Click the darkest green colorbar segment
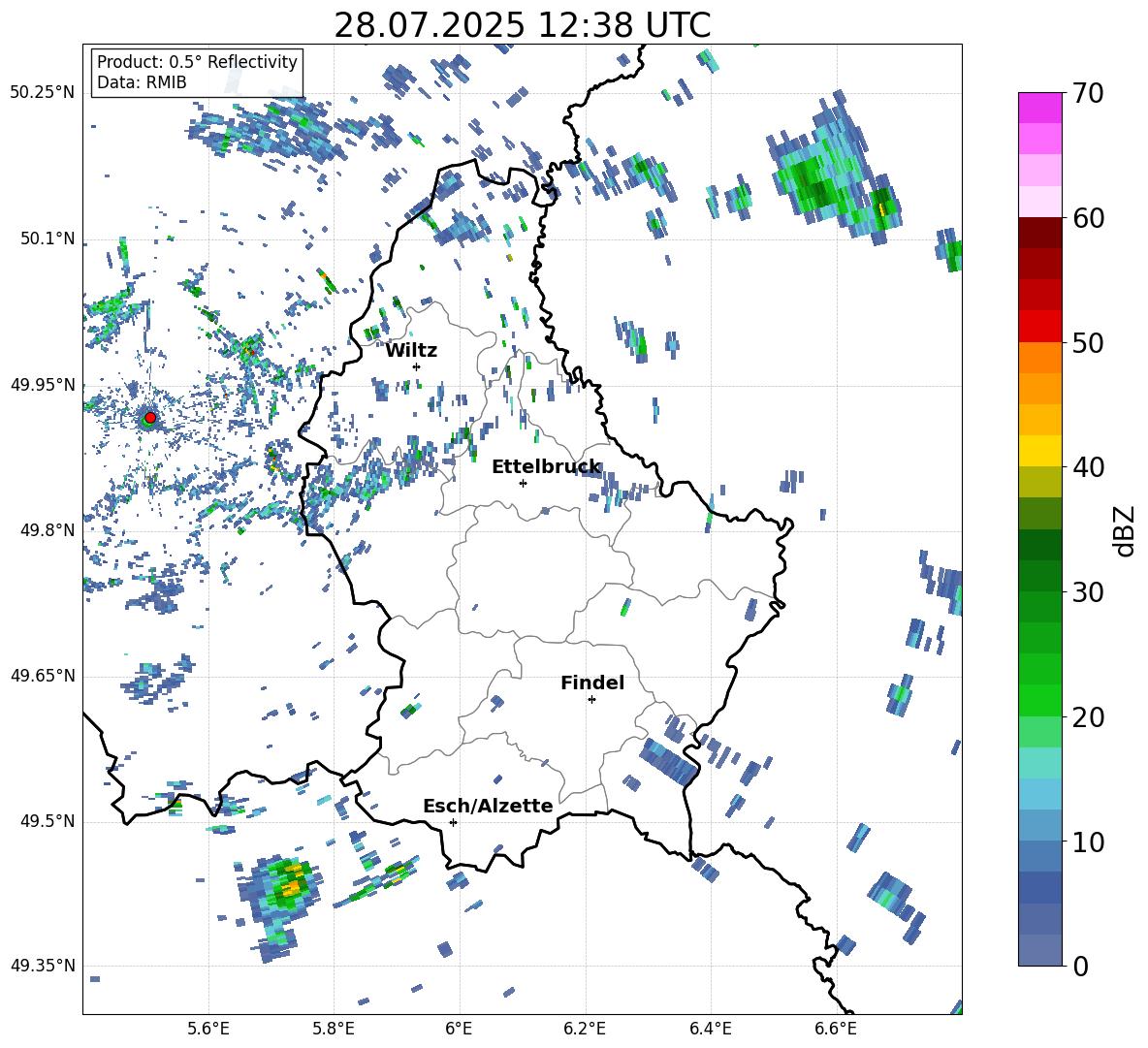This screenshot has width=1148, height=1048. pyautogui.click(x=1039, y=545)
